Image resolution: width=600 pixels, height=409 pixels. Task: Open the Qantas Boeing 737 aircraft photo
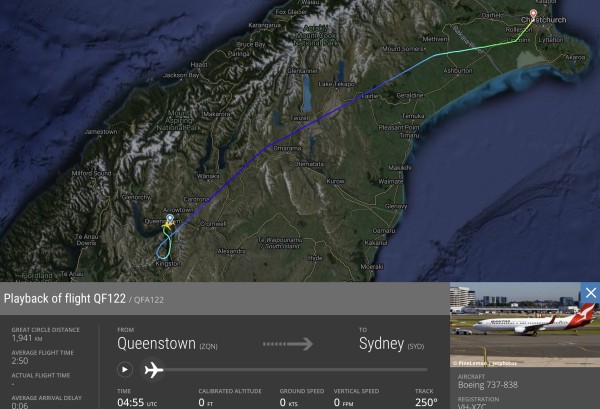[525, 324]
